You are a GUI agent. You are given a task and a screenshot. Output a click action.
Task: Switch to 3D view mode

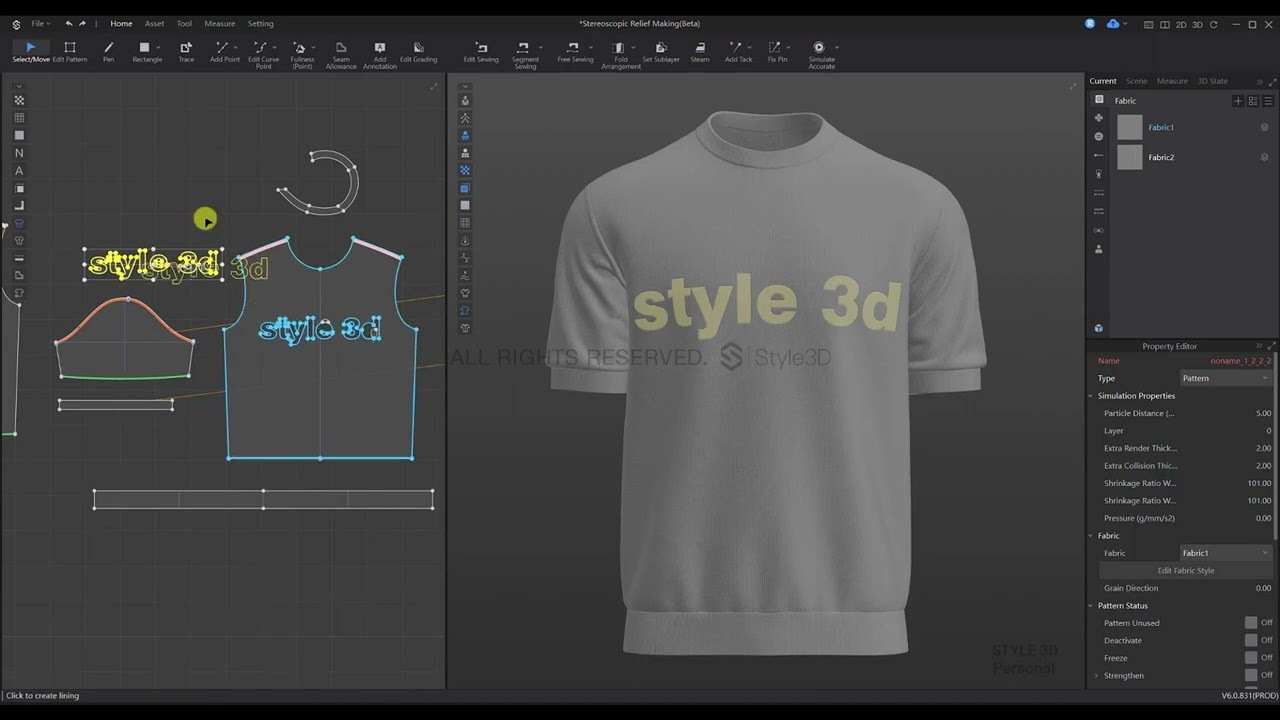click(x=1197, y=24)
